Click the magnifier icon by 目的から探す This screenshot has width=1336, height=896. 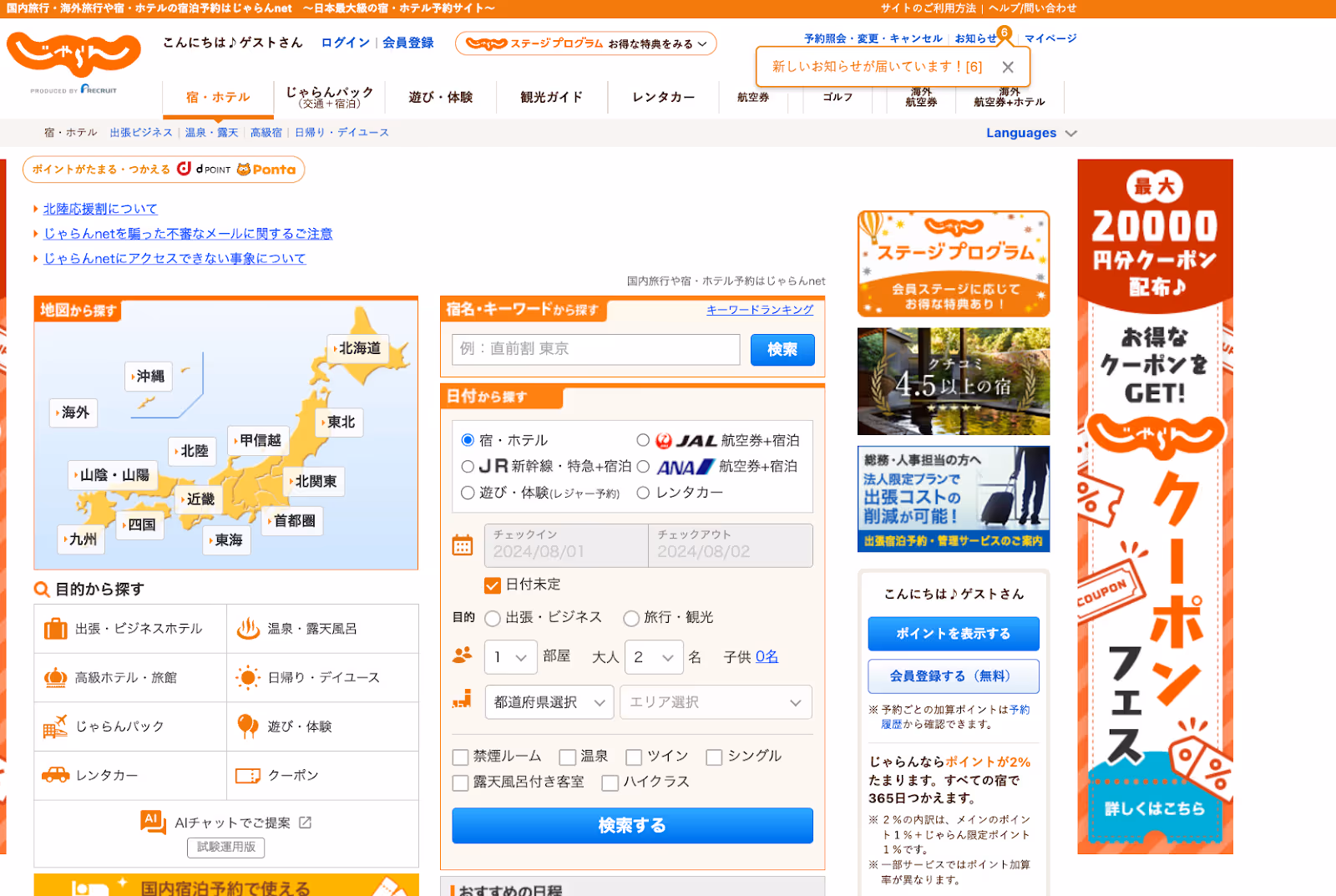42,590
